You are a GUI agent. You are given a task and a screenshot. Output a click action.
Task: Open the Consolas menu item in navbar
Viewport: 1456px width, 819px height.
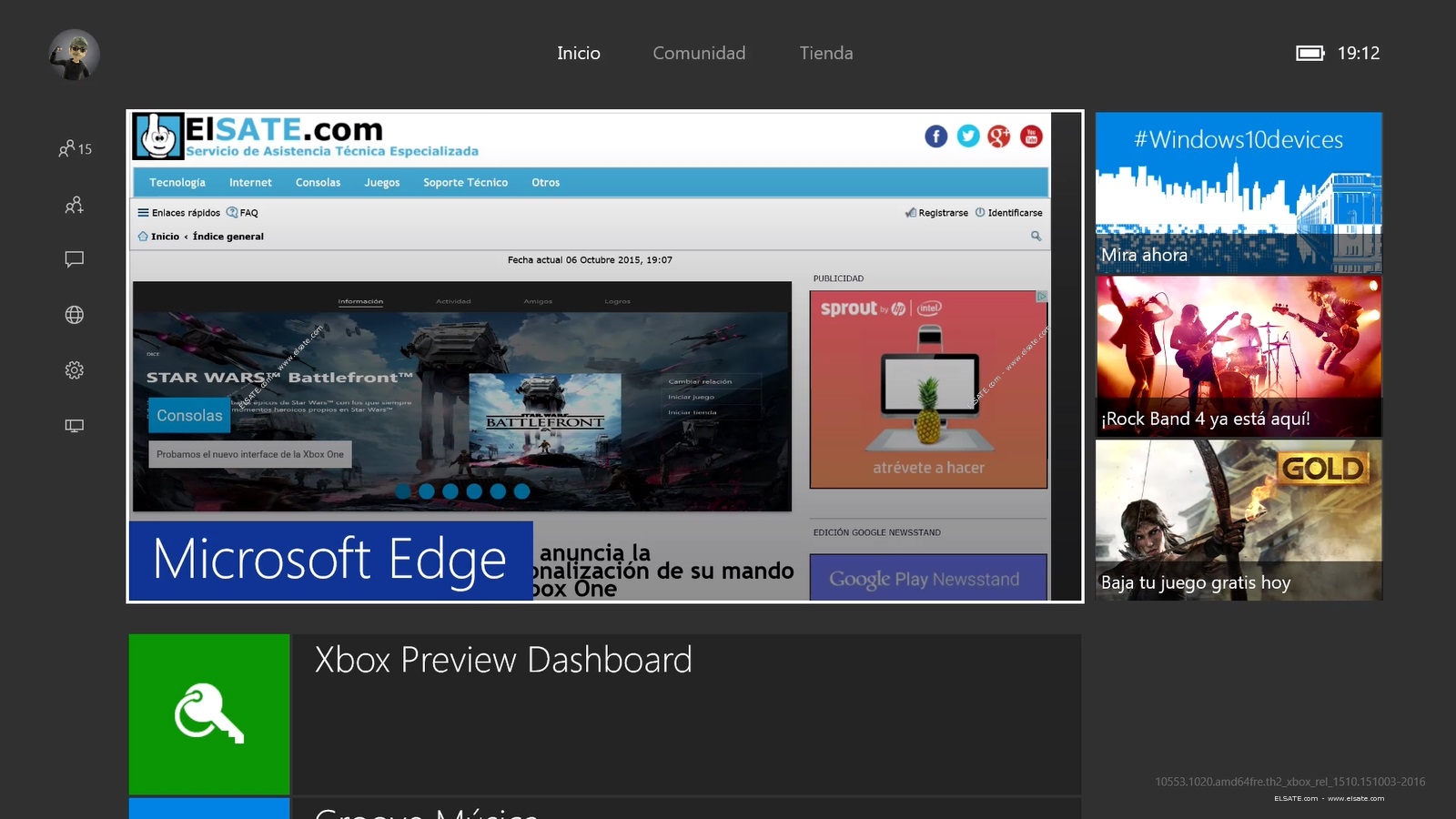point(318,183)
